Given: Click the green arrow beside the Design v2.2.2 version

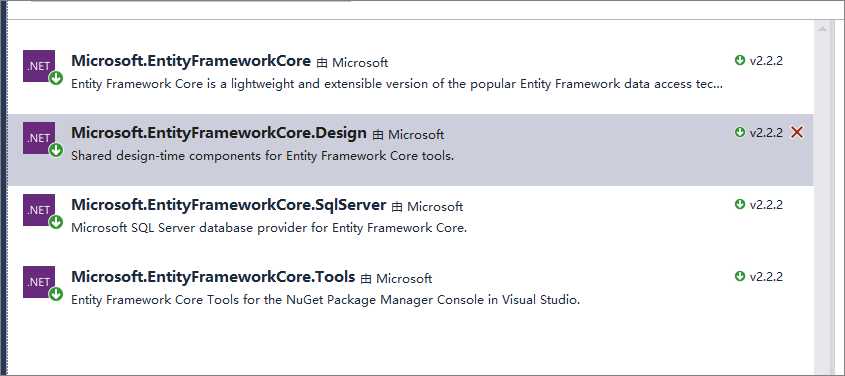Looking at the screenshot, I should [740, 132].
